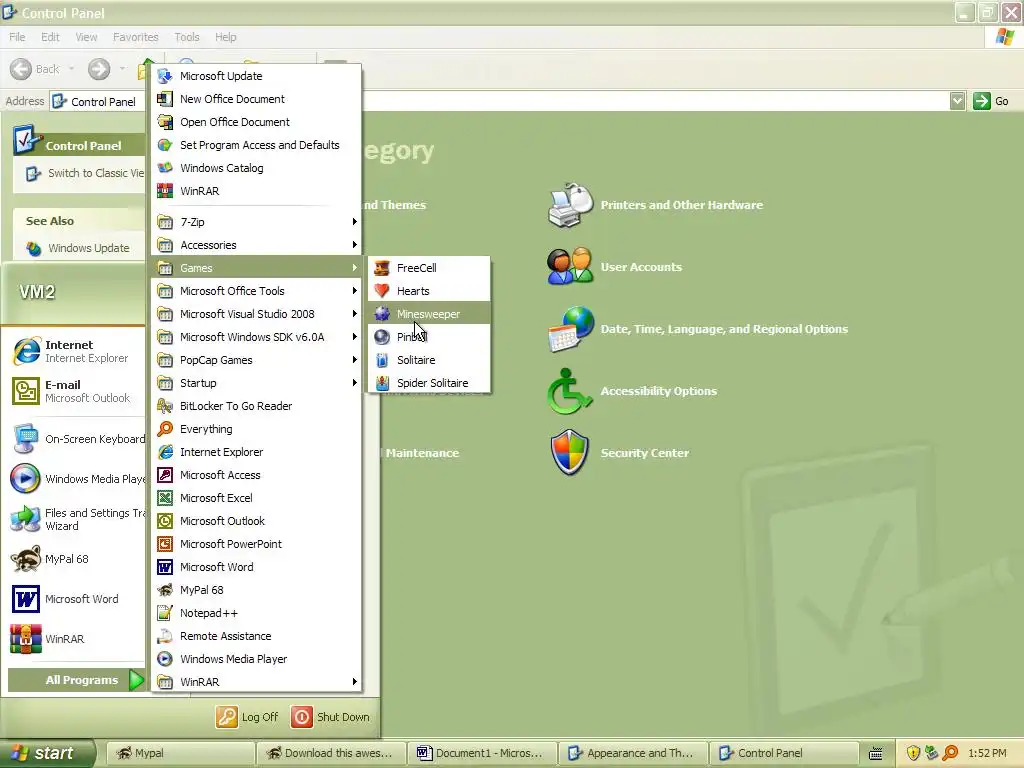This screenshot has width=1024, height=768.
Task: Launch Minesweeper from the Games submenu
Action: point(428,314)
